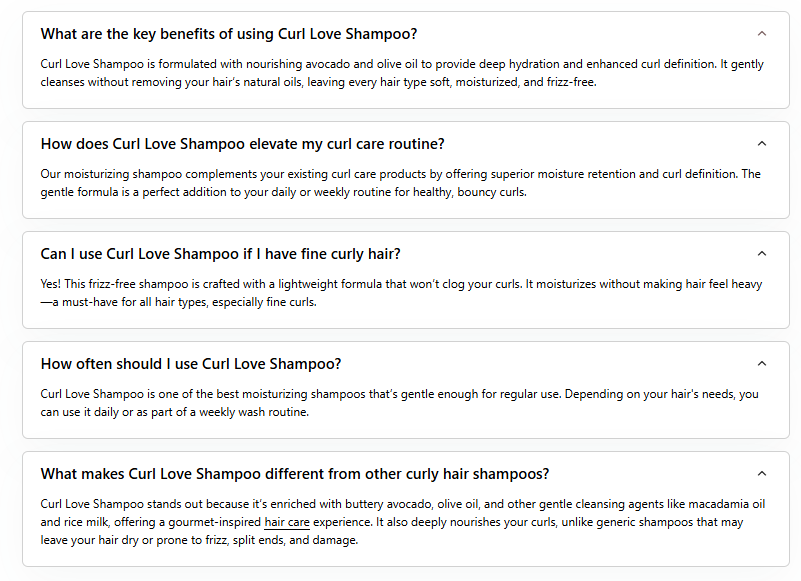Click the last FAQ card's header area
The width and height of the screenshot is (801, 581).
pos(650,474)
